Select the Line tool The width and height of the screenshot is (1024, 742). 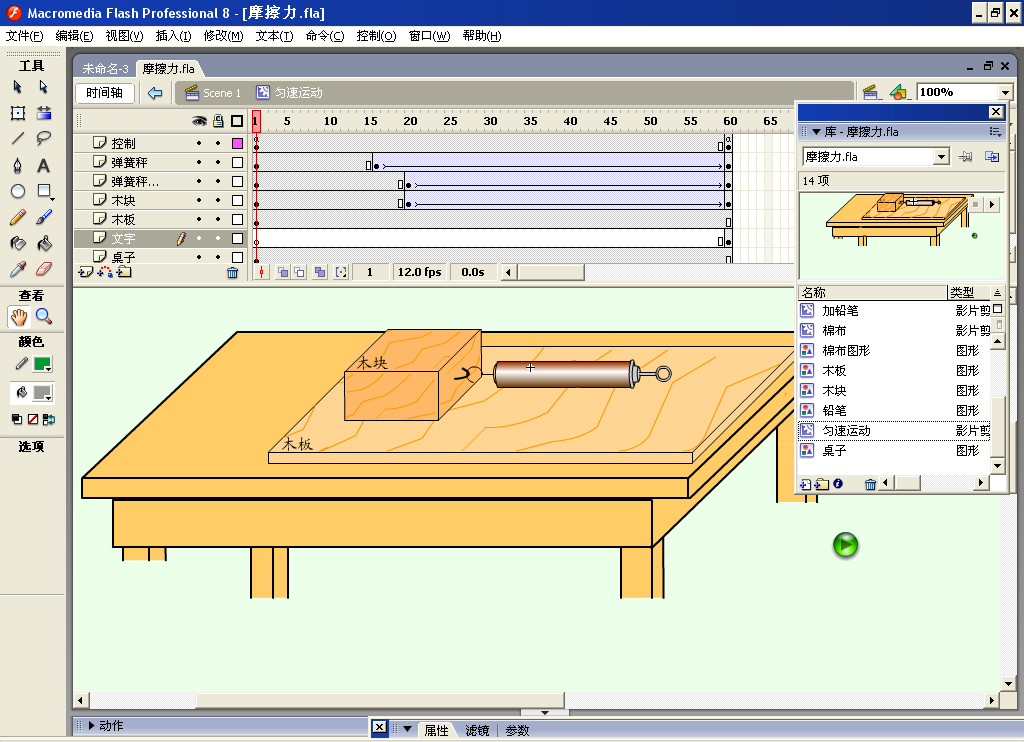[x=18, y=138]
